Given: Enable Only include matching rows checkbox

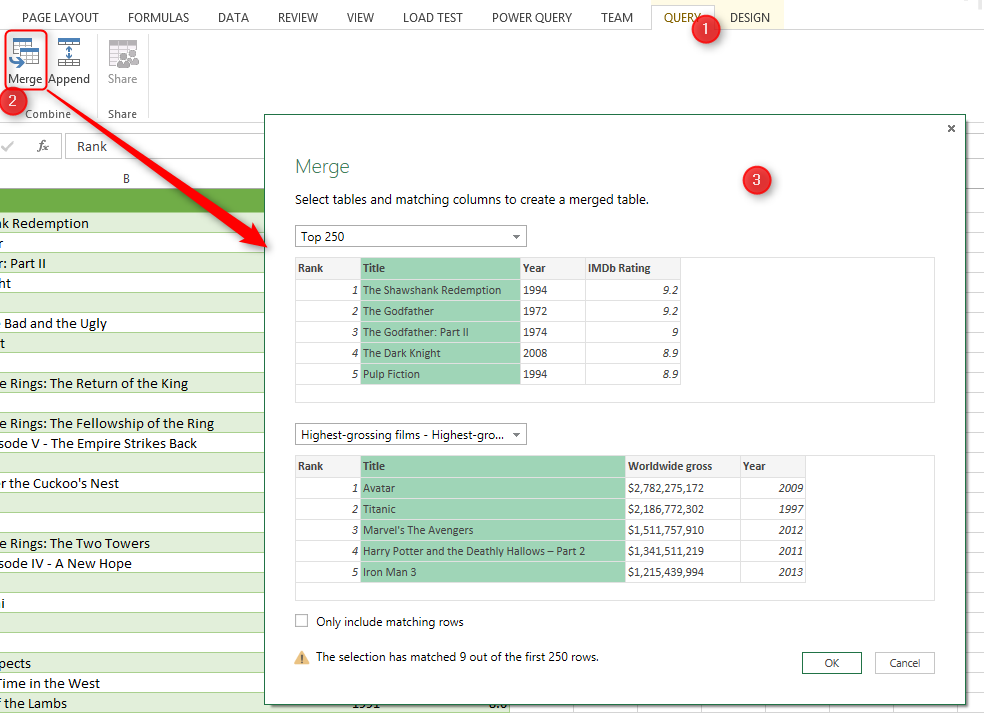Looking at the screenshot, I should pos(302,621).
